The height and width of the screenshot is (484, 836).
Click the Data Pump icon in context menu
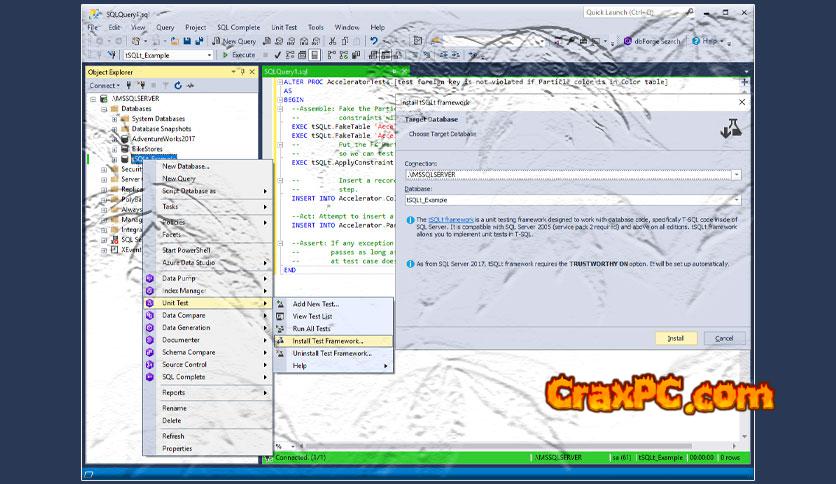(150, 278)
